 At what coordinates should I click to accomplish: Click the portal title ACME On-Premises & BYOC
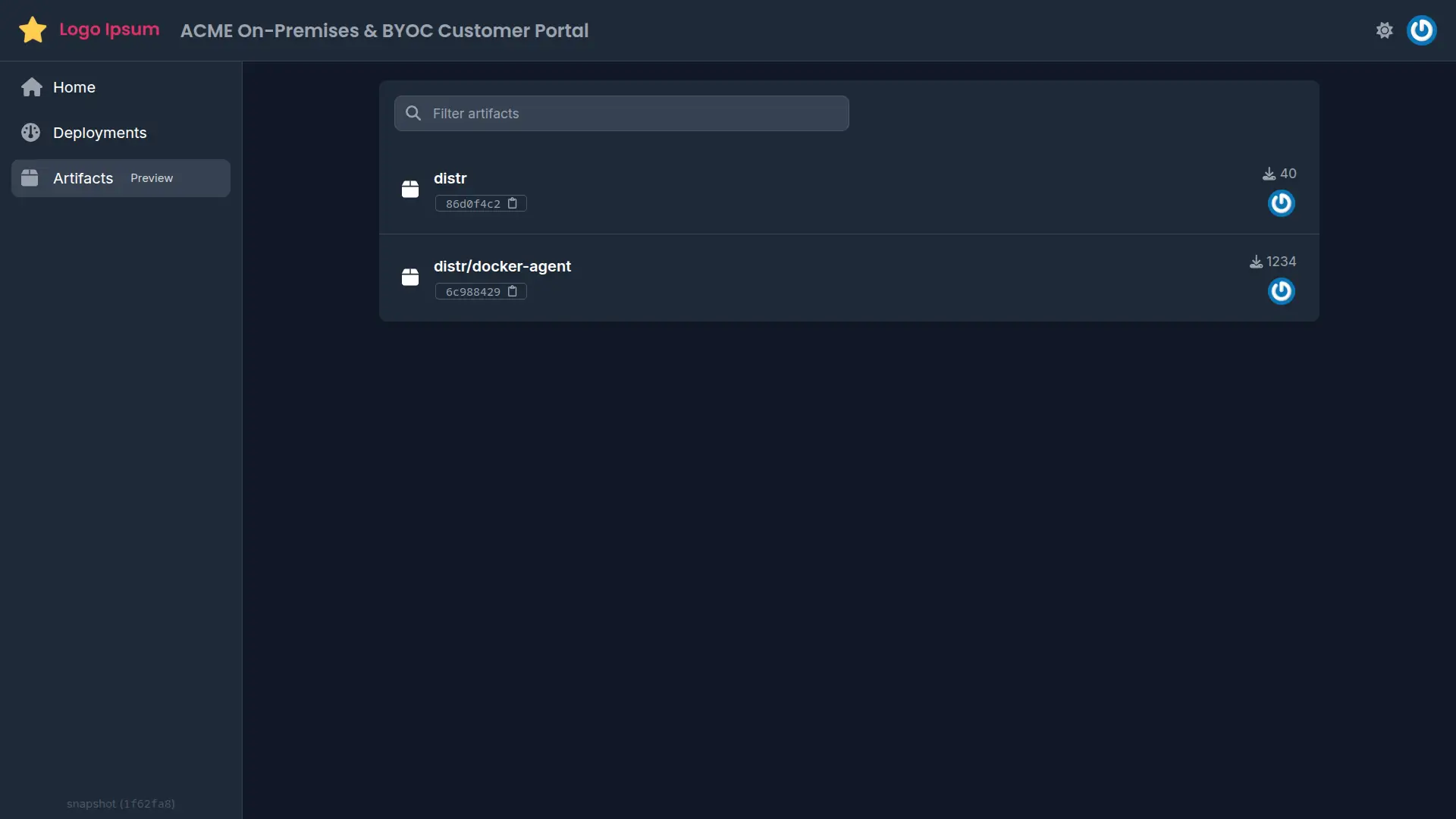click(384, 30)
